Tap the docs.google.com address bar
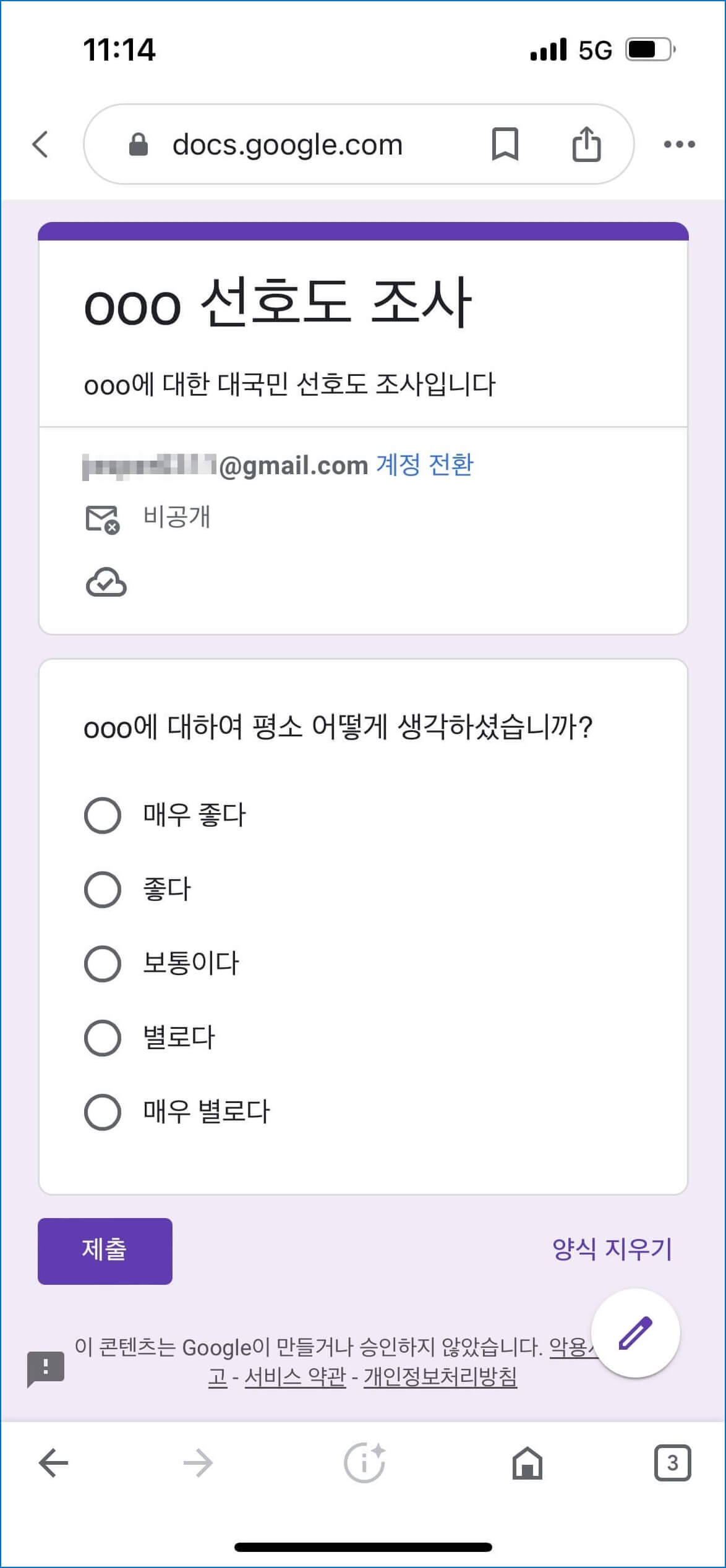 pos(288,144)
